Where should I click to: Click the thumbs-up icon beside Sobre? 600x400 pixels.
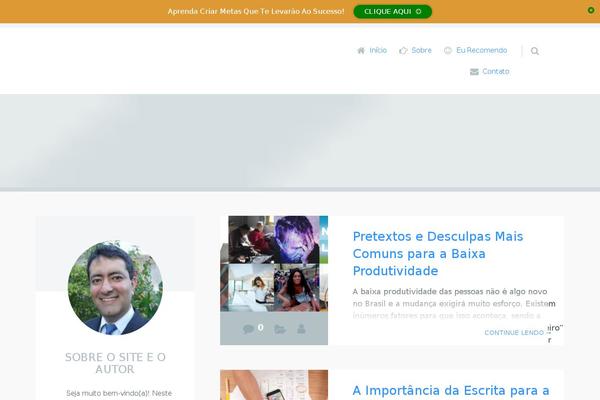403,51
